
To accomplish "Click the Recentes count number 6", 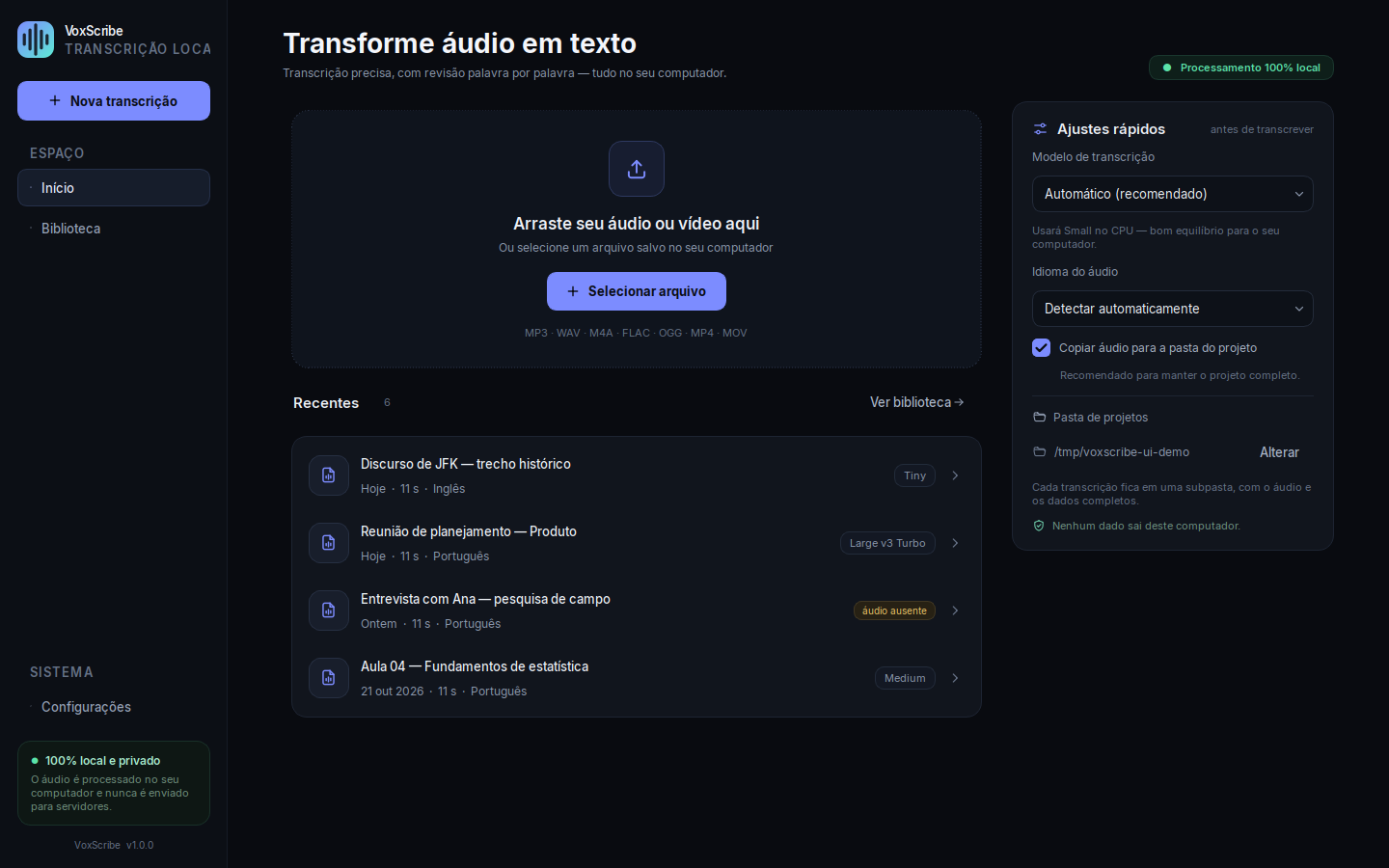I will pos(387,402).
